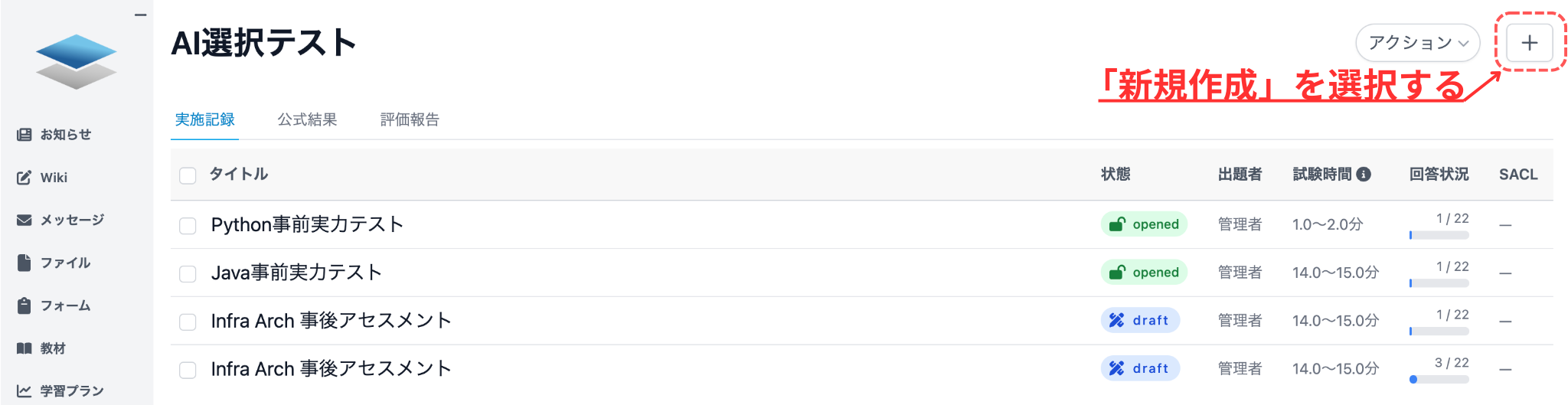Toggle the select-all checkbox beside タイトル

(188, 175)
